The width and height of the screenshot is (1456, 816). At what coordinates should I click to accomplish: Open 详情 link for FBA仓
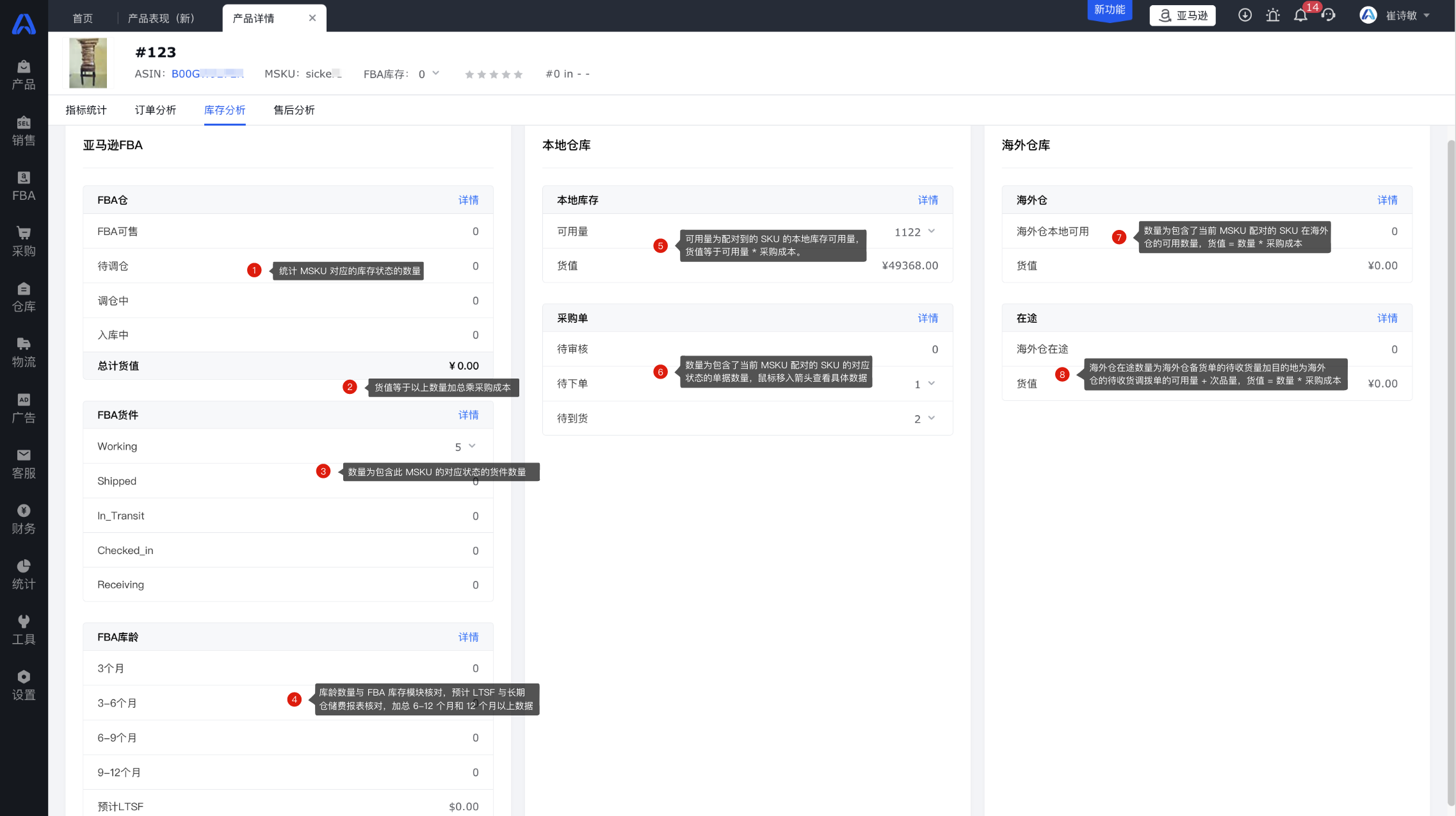click(468, 200)
